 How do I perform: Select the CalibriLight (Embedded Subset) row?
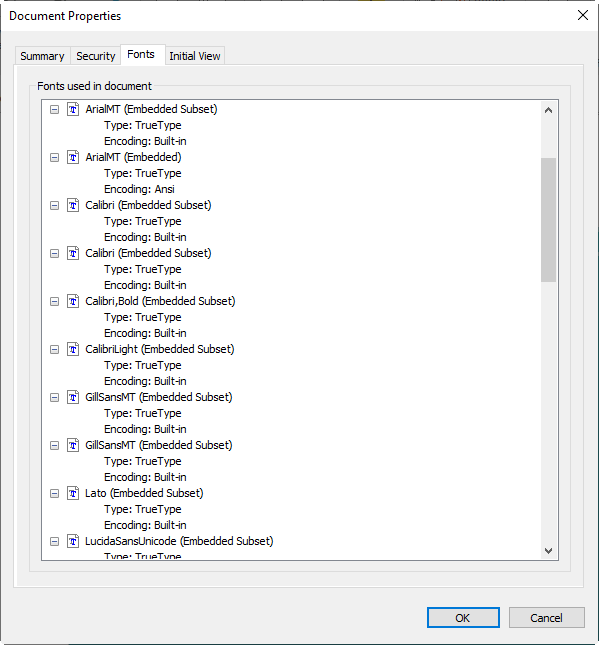(x=160, y=350)
